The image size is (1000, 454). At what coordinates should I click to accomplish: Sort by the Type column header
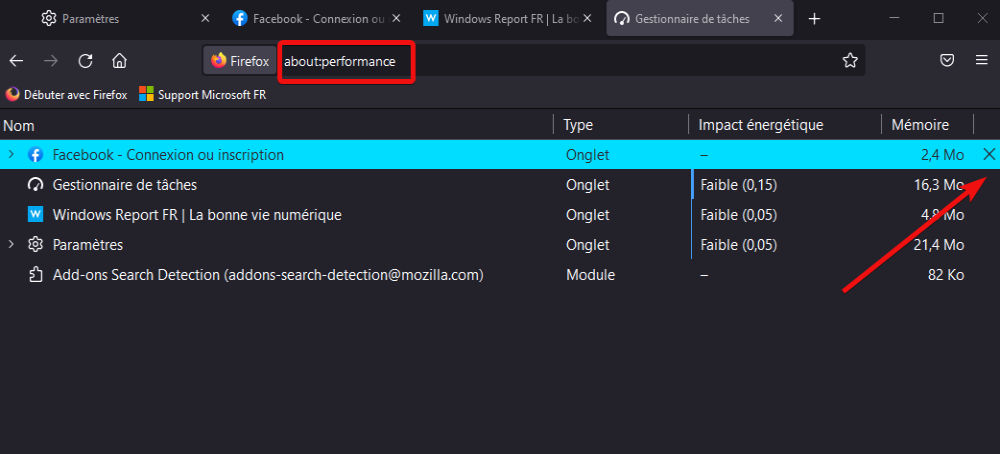point(621,125)
